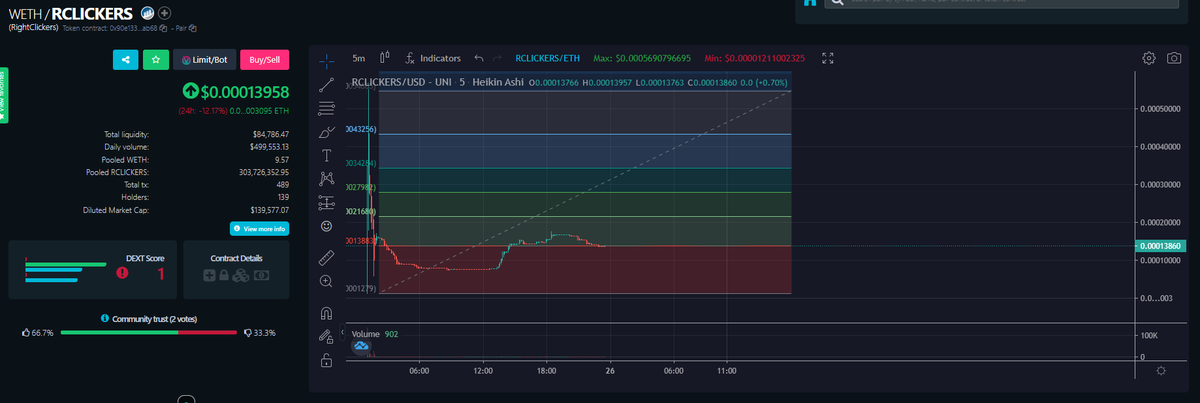1200x403 pixels.
Task: Toggle stay in drawing mode
Action: [326, 337]
